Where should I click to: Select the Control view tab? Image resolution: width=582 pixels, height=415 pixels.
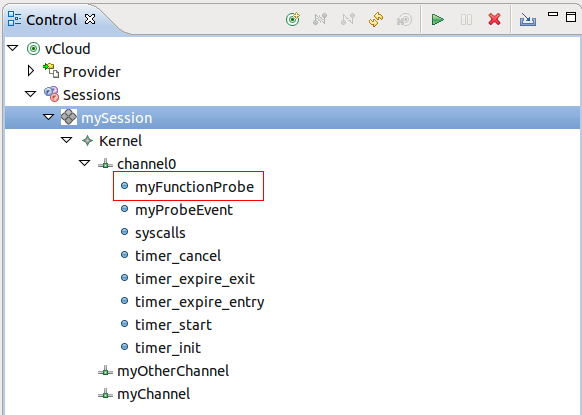(x=51, y=20)
